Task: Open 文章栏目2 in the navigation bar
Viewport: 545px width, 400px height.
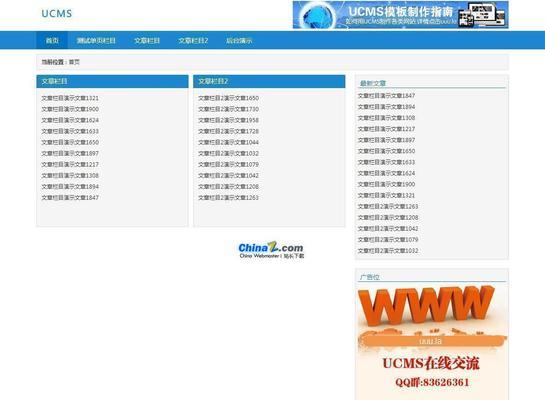Action: [x=193, y=41]
